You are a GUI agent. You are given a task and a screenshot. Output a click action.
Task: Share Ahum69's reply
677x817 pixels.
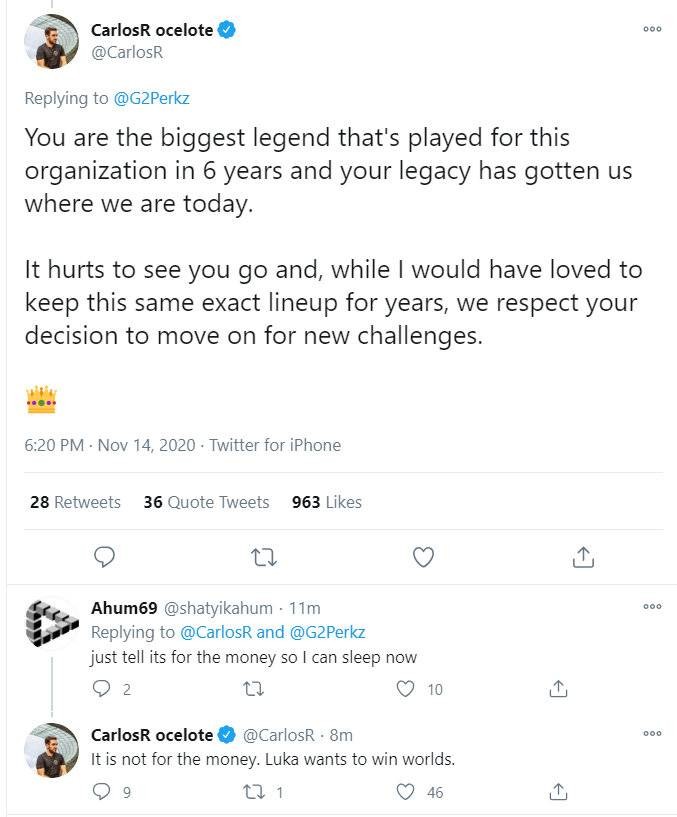coord(559,688)
